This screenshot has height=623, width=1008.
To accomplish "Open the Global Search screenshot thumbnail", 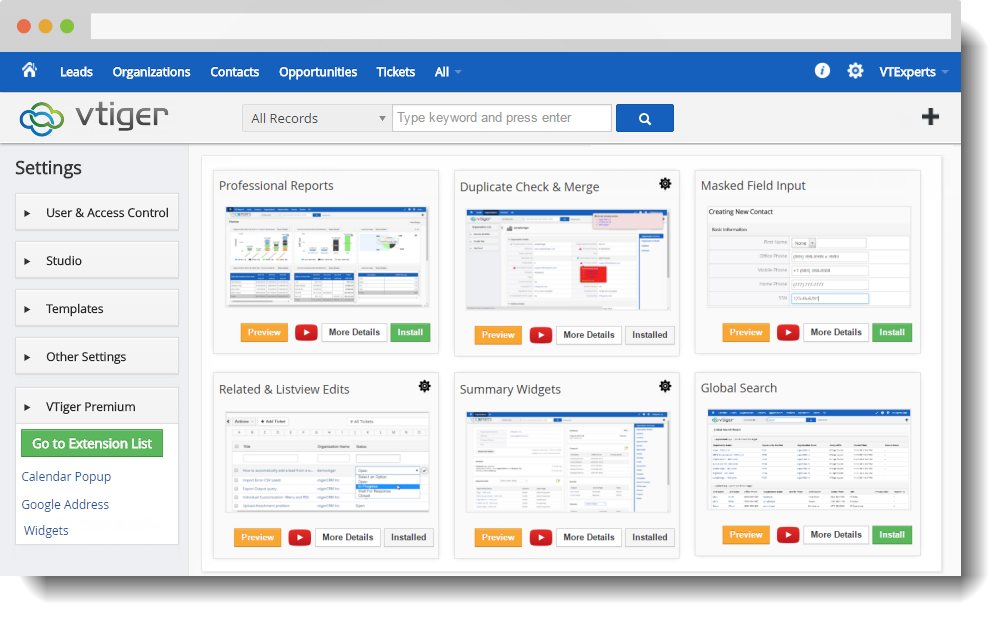I will 809,460.
